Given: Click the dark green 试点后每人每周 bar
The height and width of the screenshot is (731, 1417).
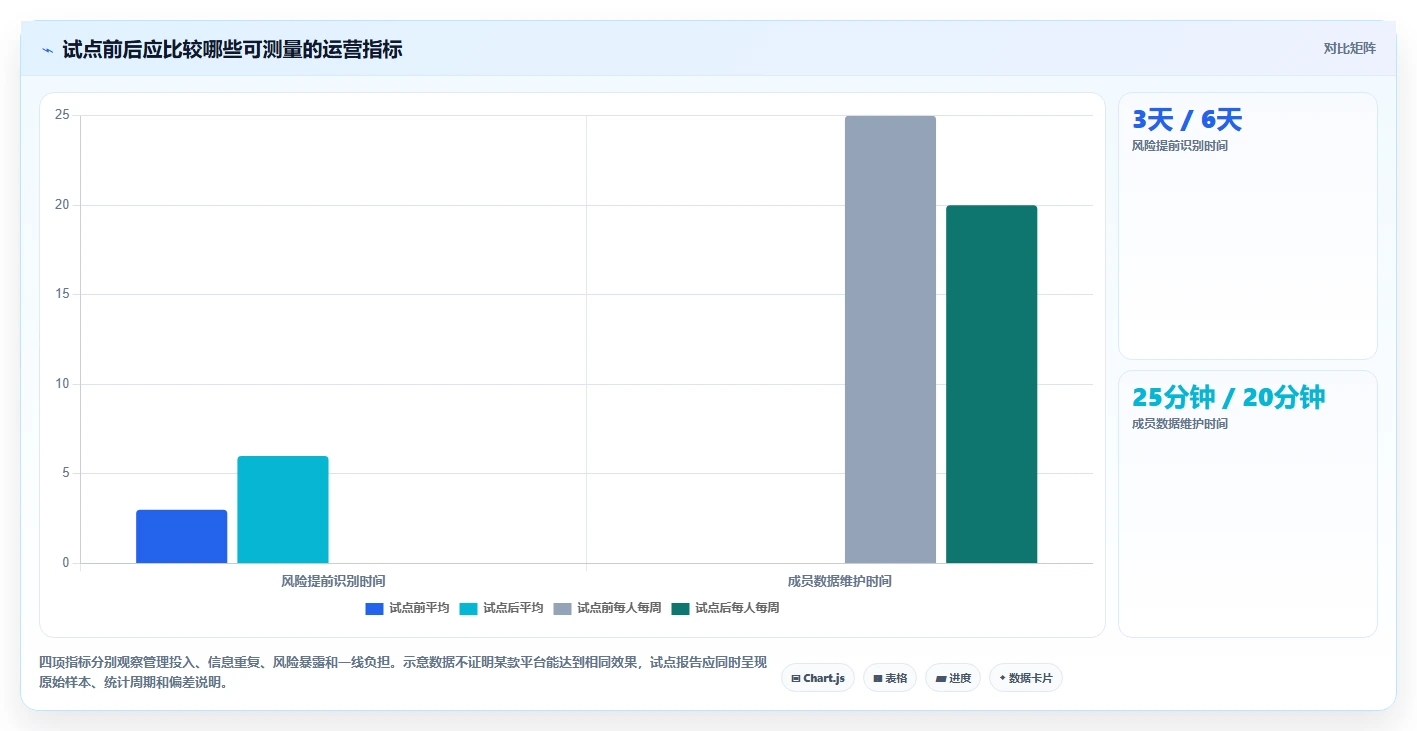Looking at the screenshot, I should tap(992, 384).
